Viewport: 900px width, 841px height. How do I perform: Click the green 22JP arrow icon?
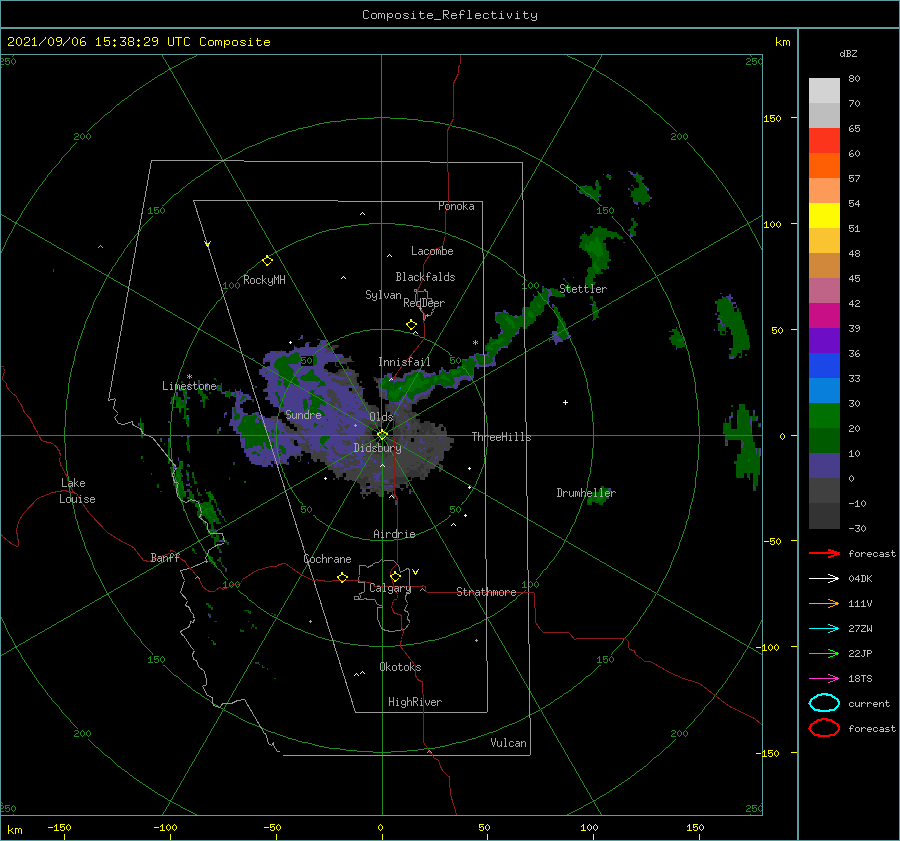pyautogui.click(x=824, y=653)
